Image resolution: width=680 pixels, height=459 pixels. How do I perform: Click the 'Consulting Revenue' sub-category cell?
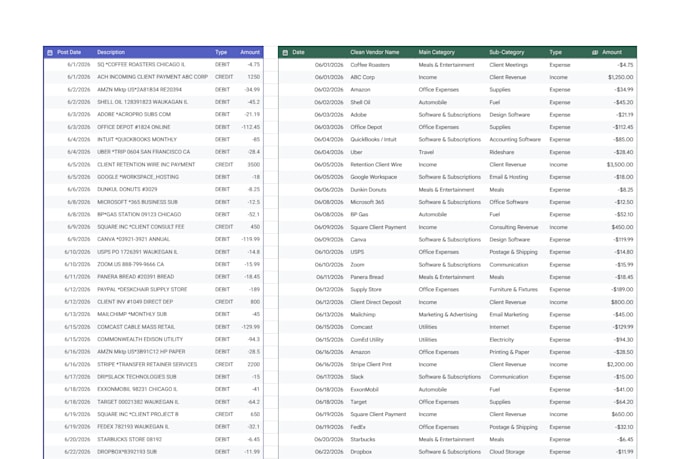coord(513,227)
